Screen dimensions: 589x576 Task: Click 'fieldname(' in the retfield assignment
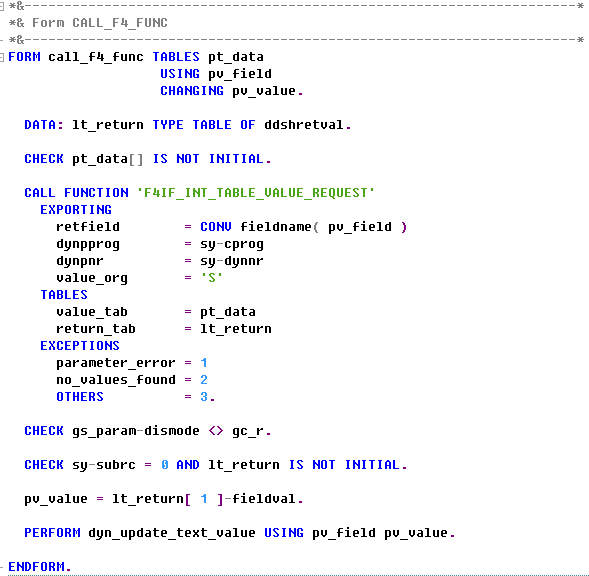279,227
